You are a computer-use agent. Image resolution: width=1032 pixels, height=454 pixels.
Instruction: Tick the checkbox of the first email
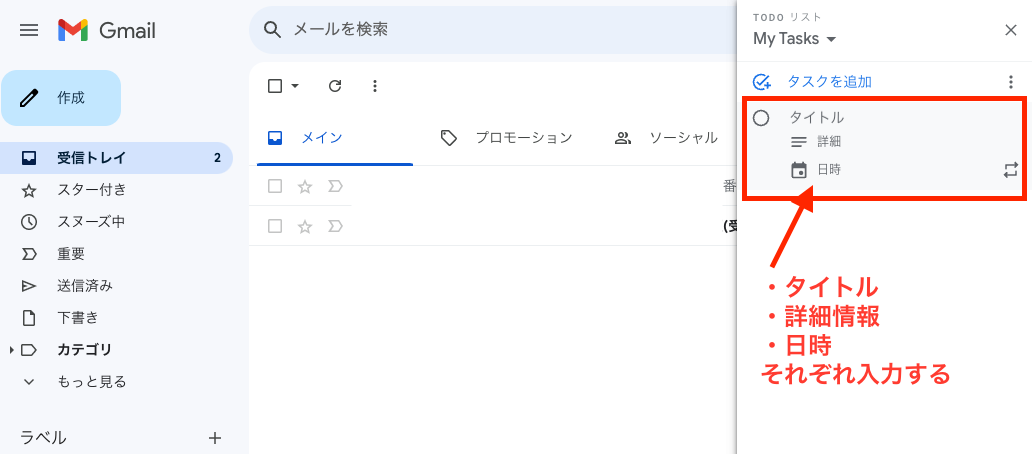(275, 187)
